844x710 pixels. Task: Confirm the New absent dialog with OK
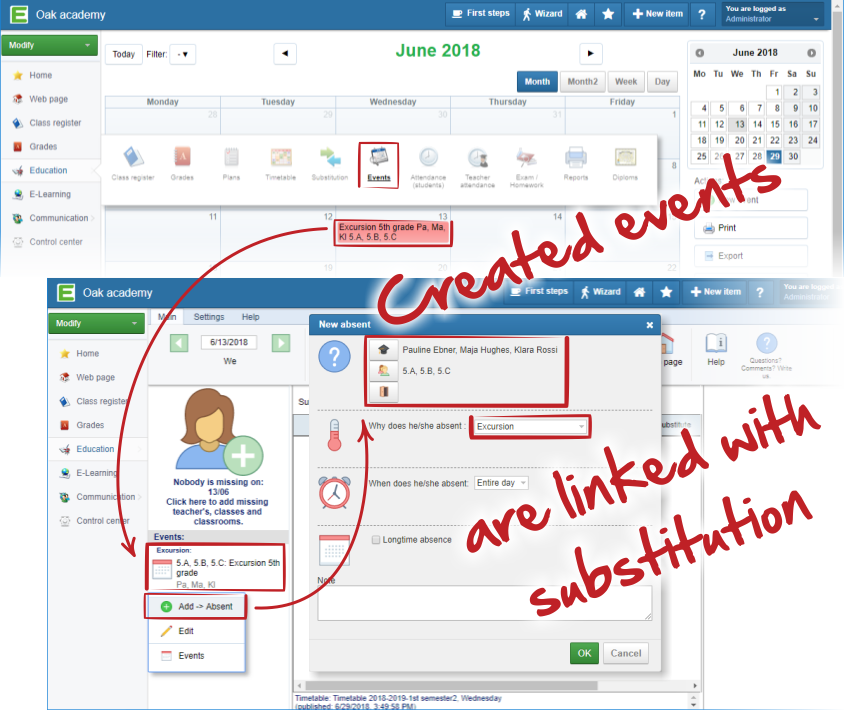tap(584, 653)
